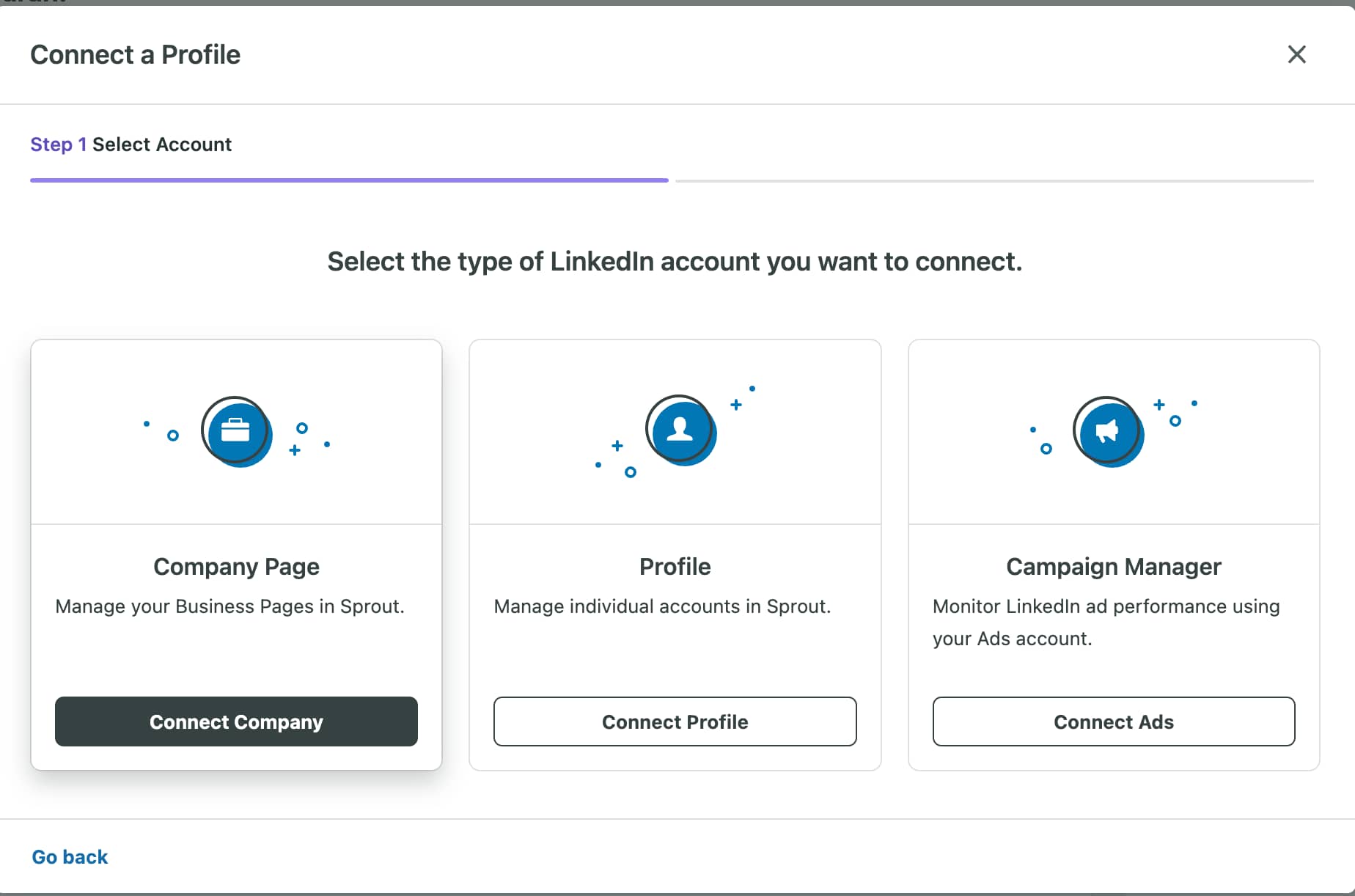This screenshot has height=896, width=1355.
Task: Click the Connect Company button
Action: [236, 721]
